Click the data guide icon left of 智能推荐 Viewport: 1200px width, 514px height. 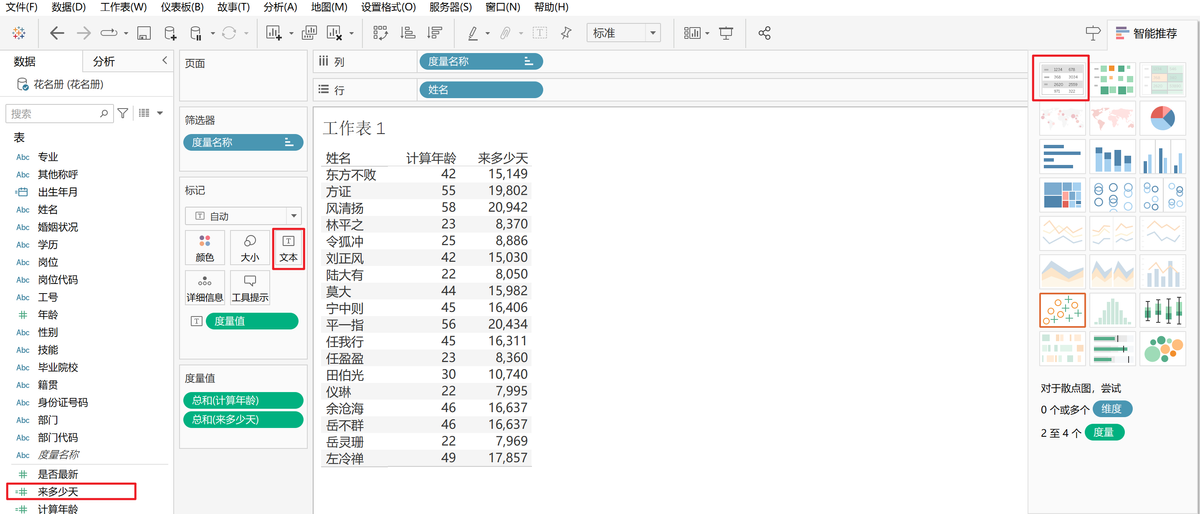coord(1093,33)
